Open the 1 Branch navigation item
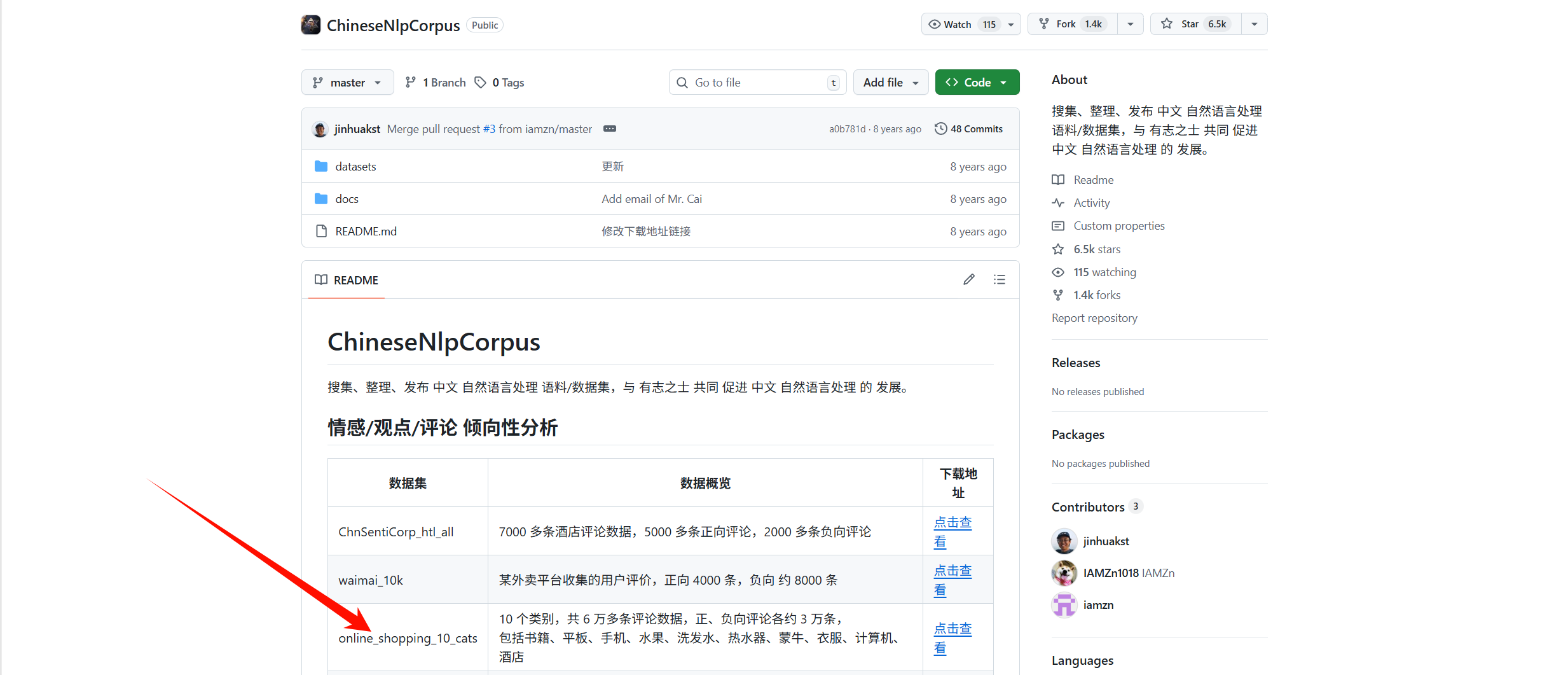Screen dimensions: 1568x675 point(435,81)
